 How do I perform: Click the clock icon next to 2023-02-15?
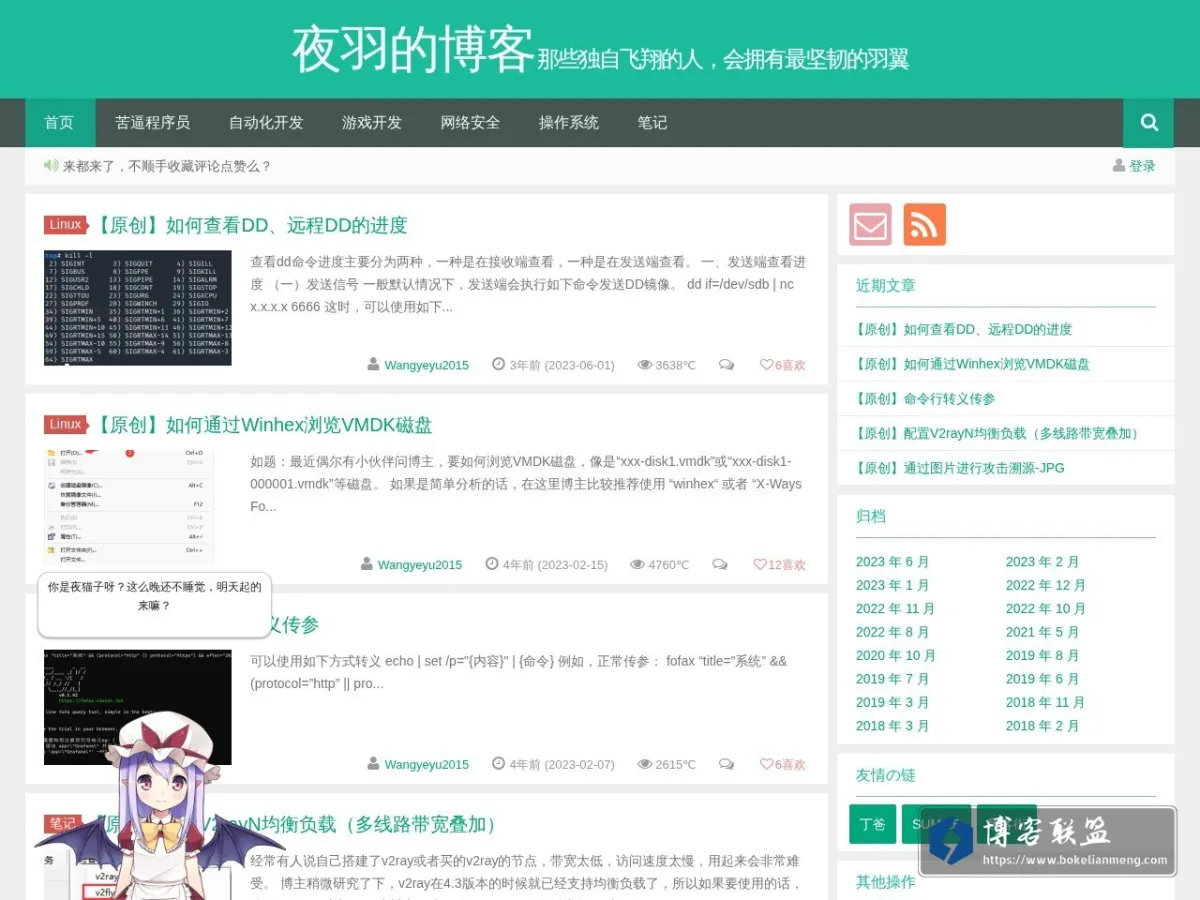(x=492, y=564)
